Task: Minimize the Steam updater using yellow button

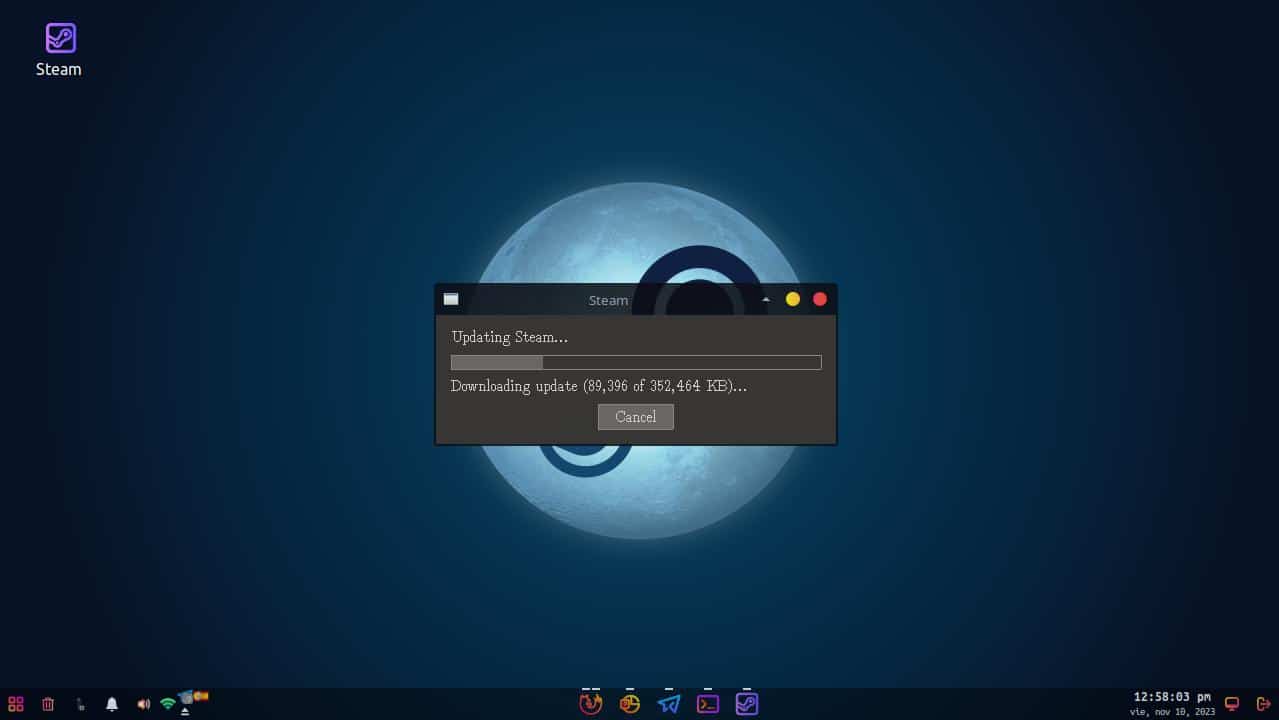Action: (x=793, y=299)
